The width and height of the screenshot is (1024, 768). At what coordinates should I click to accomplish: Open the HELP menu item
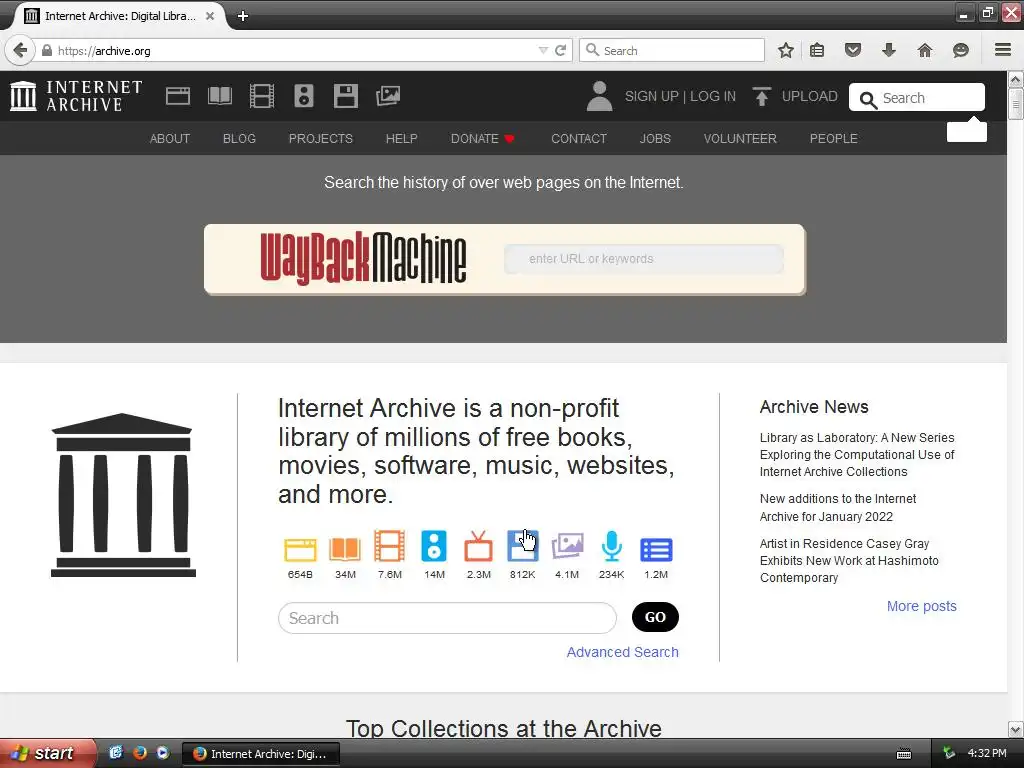coord(401,138)
